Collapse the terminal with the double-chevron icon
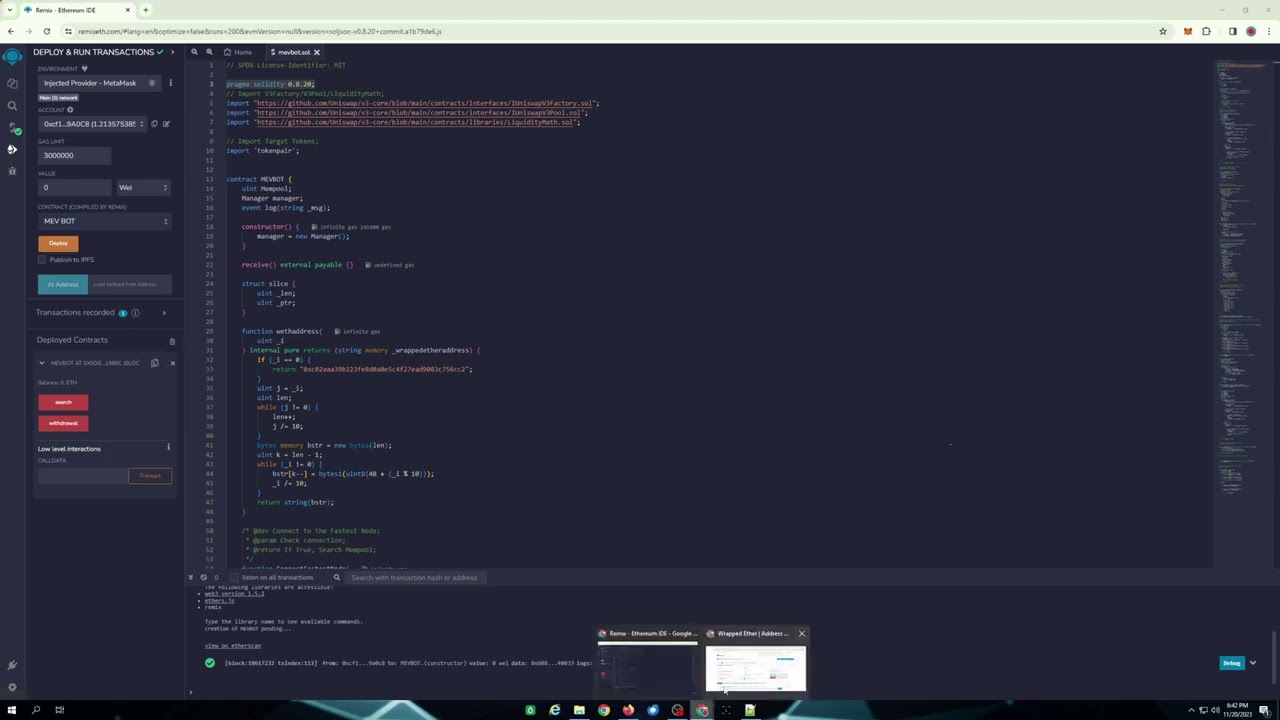The image size is (1280, 720). pos(191,577)
